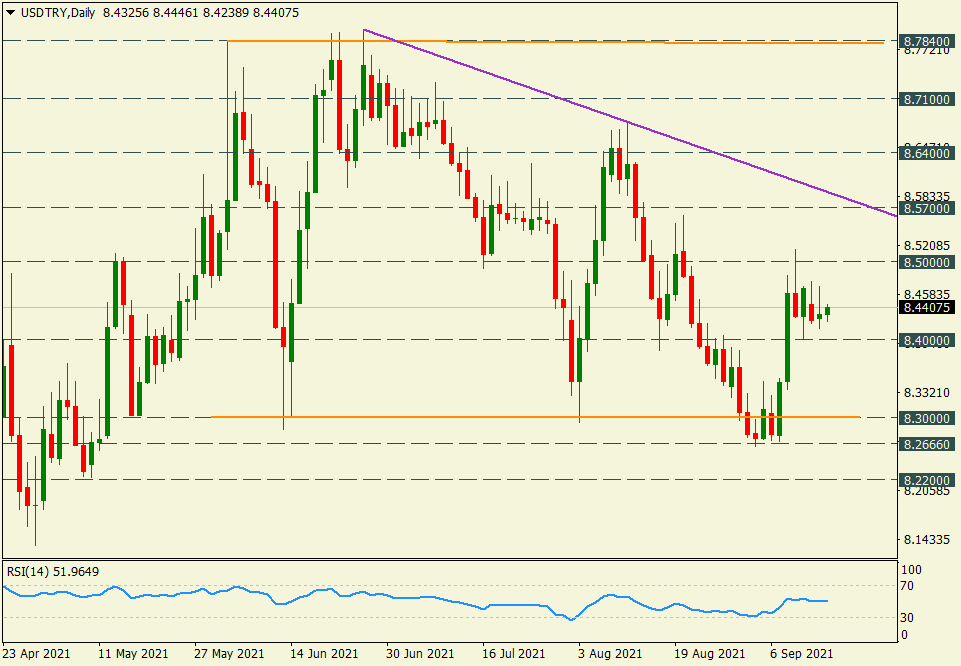Screen dimensions: 961x666
Task: Click the 11 May 2021 date label
Action: (133, 654)
